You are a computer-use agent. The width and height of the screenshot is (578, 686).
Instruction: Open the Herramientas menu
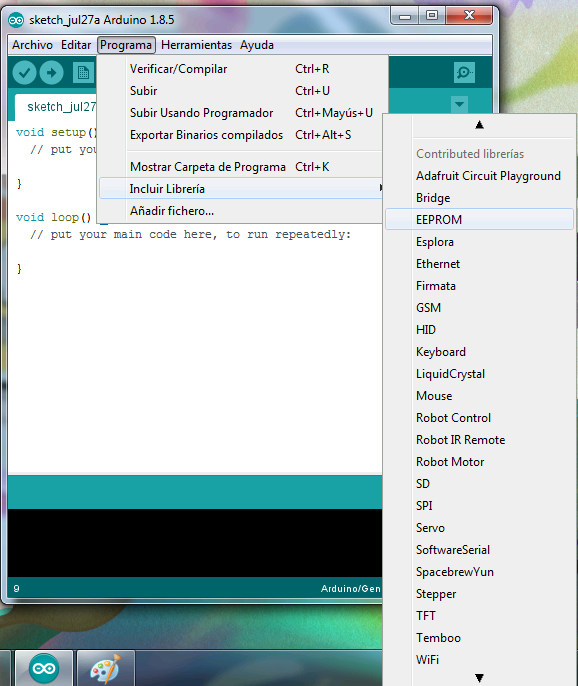click(196, 45)
